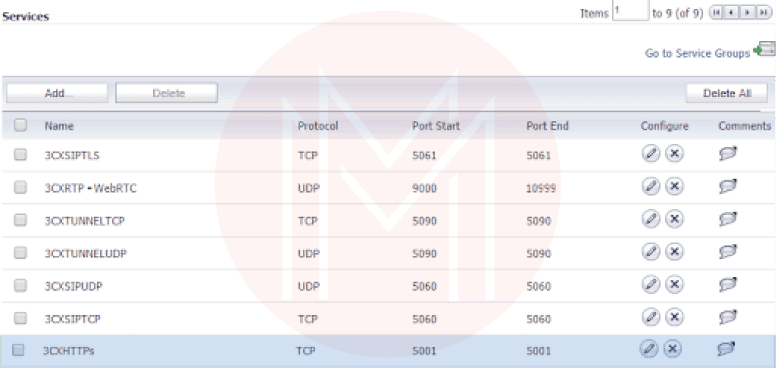Check the 3CXSIPTLS row checkbox
Viewport: 776px width, 368px height.
pos(20,155)
